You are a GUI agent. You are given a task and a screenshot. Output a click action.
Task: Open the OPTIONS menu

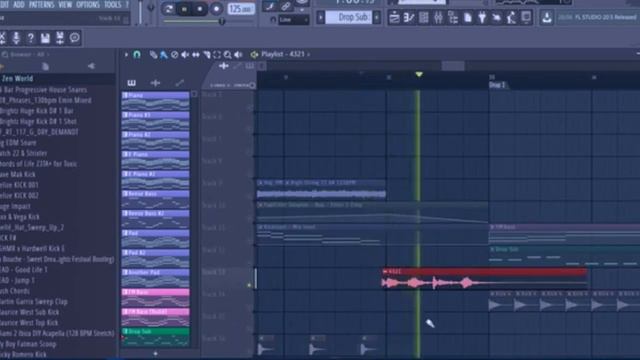click(88, 4)
